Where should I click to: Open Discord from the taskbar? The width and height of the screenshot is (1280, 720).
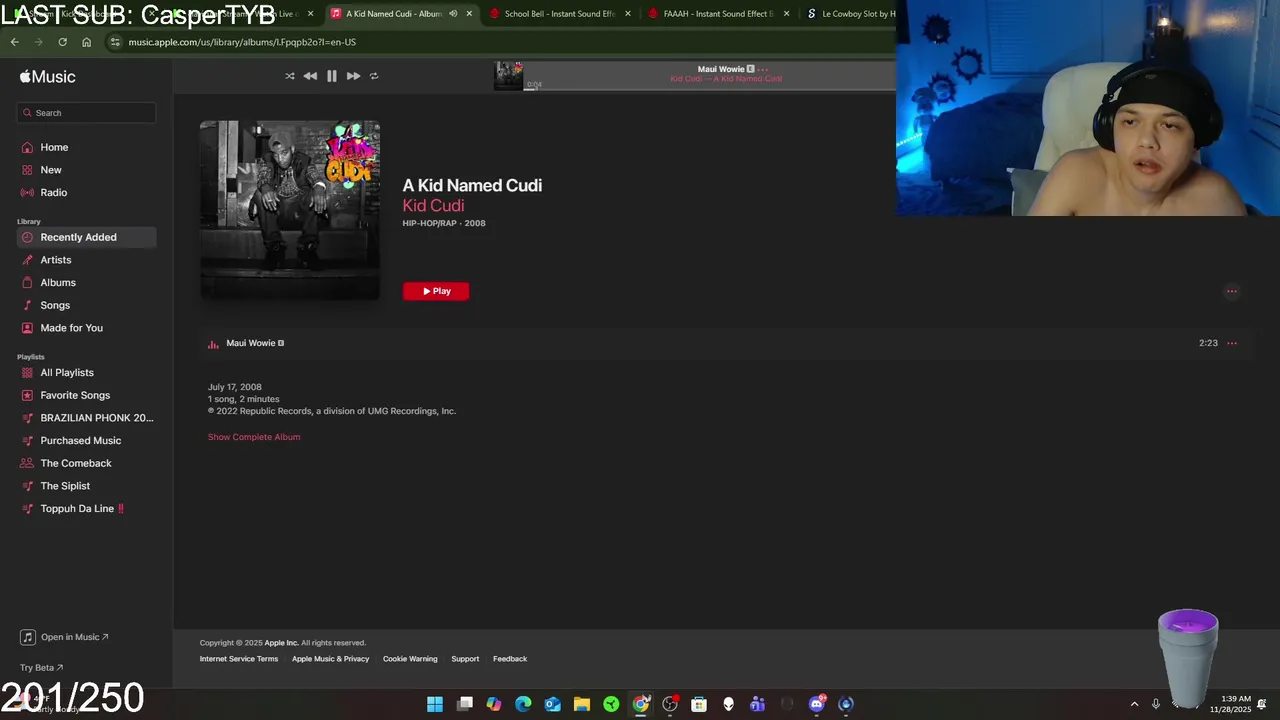(817, 704)
